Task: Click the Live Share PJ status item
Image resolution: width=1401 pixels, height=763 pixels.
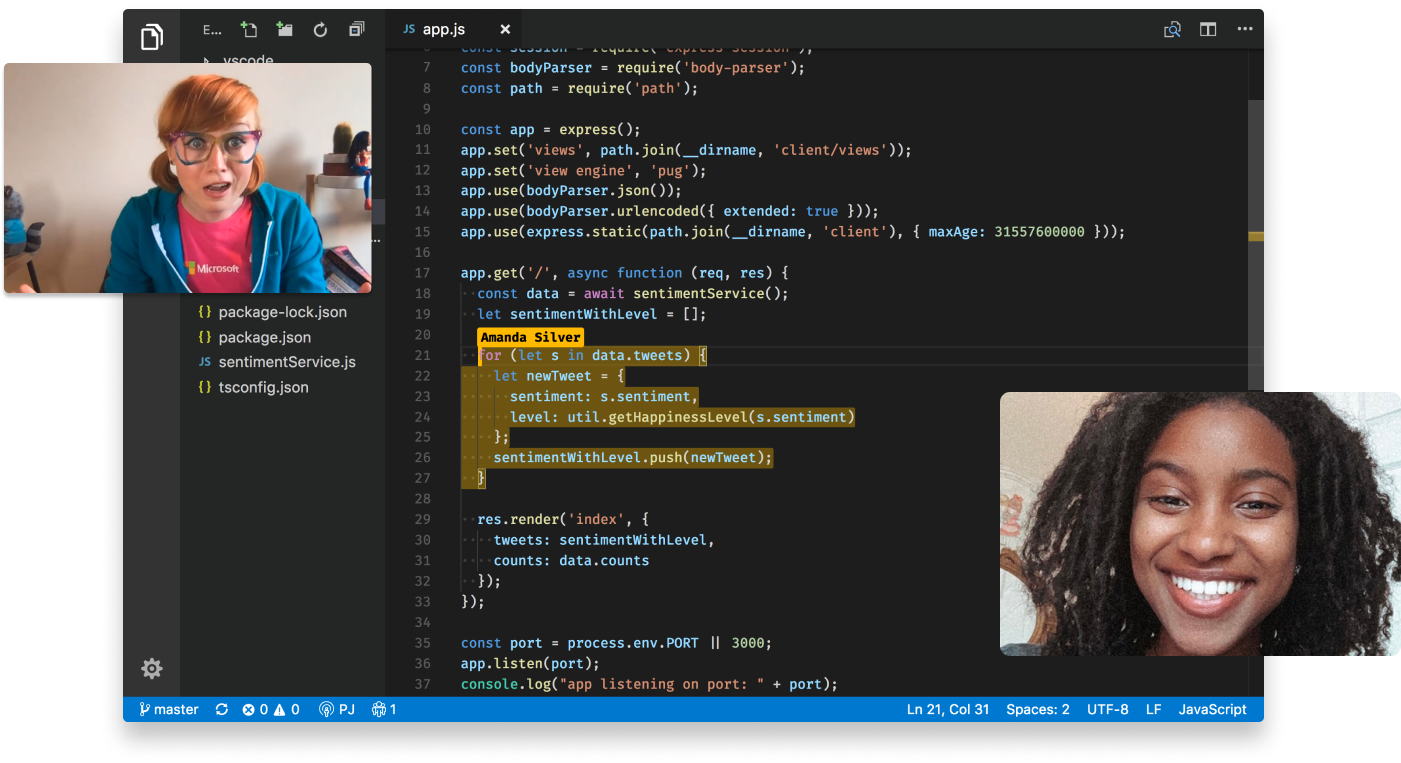Action: tap(337, 709)
